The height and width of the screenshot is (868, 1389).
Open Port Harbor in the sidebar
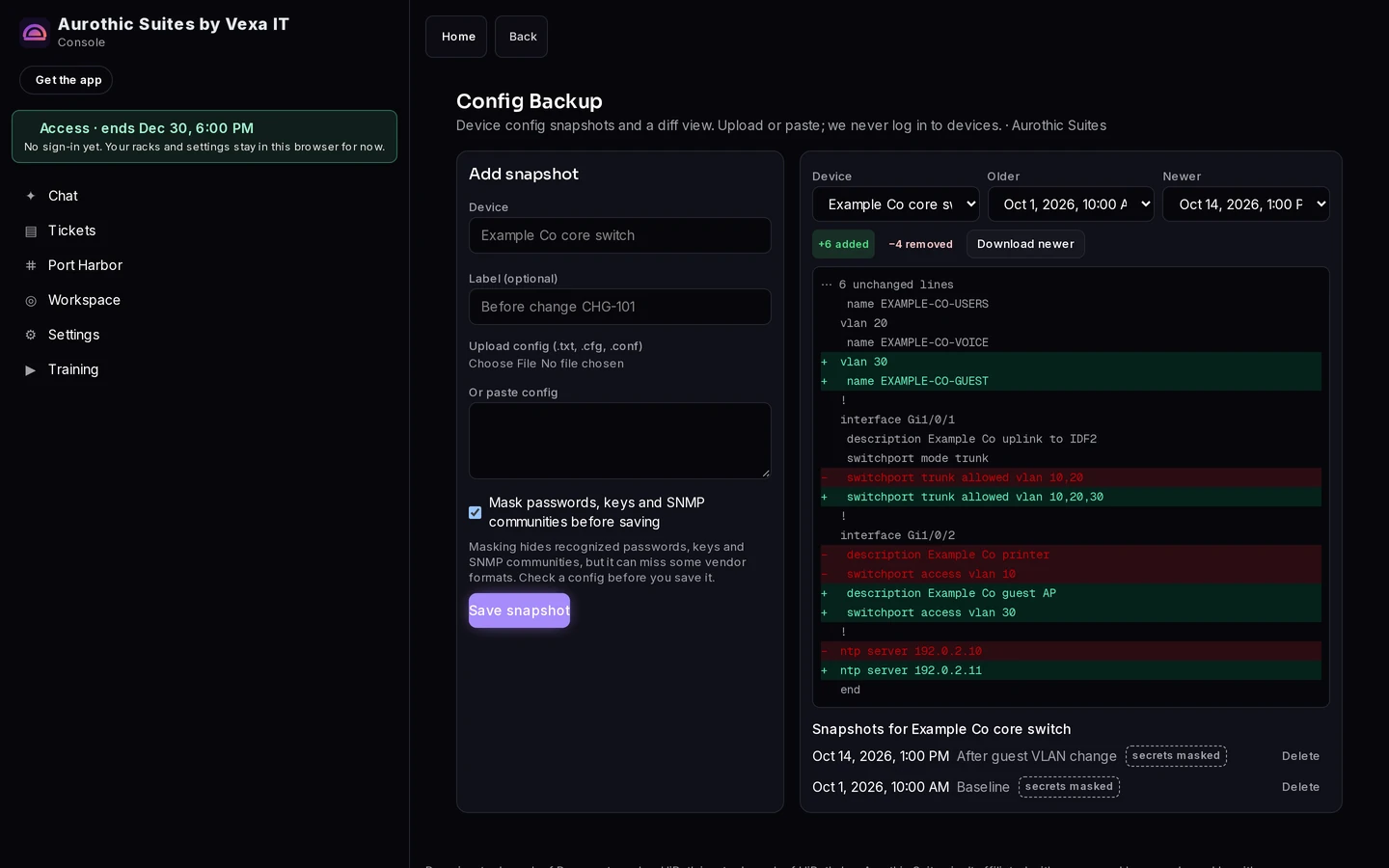coord(204,265)
